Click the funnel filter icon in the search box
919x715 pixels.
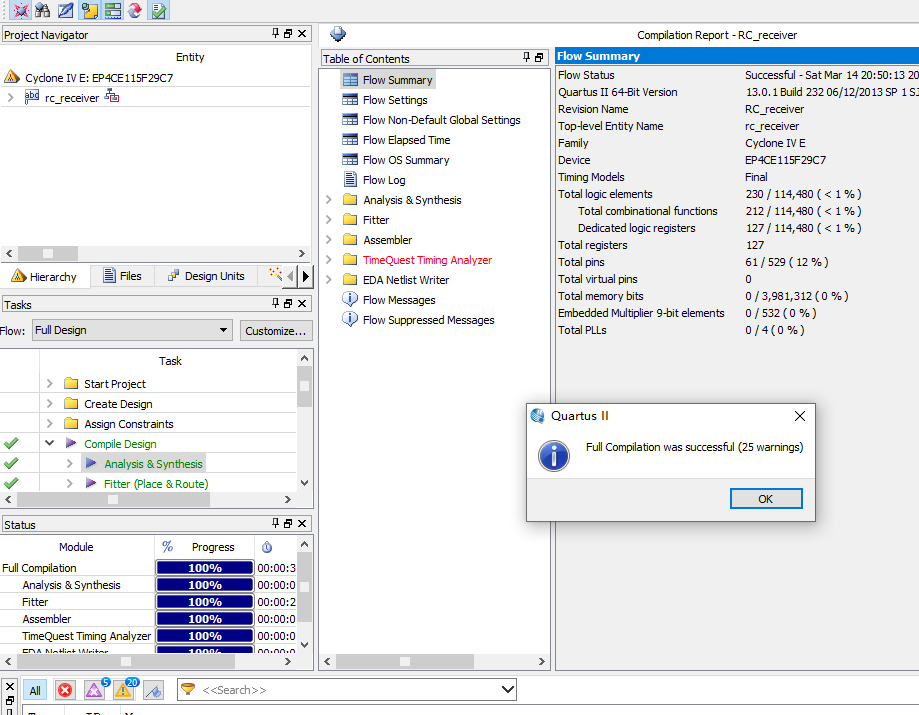[188, 689]
